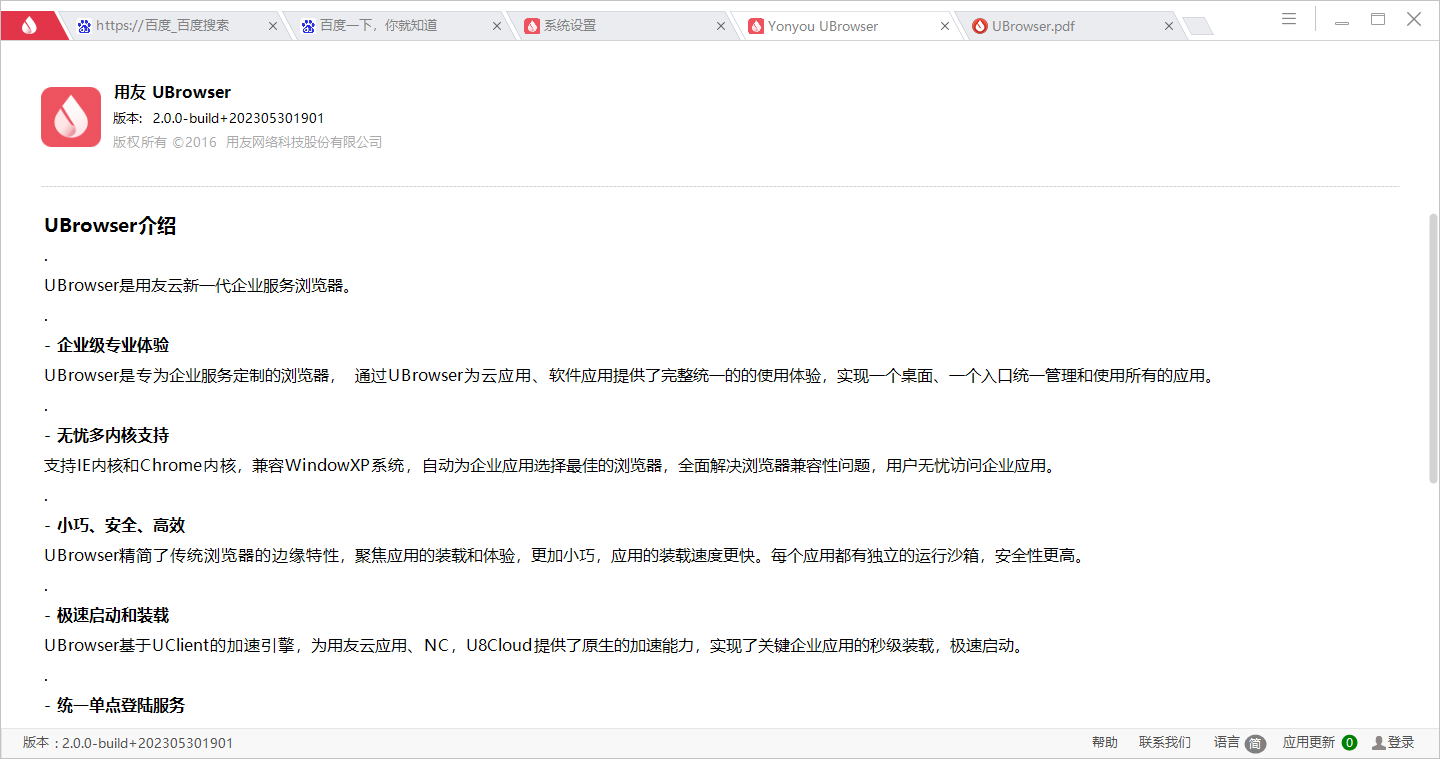Click the 登录 login link
Screen dimensions: 1440x759
pos(1401,743)
